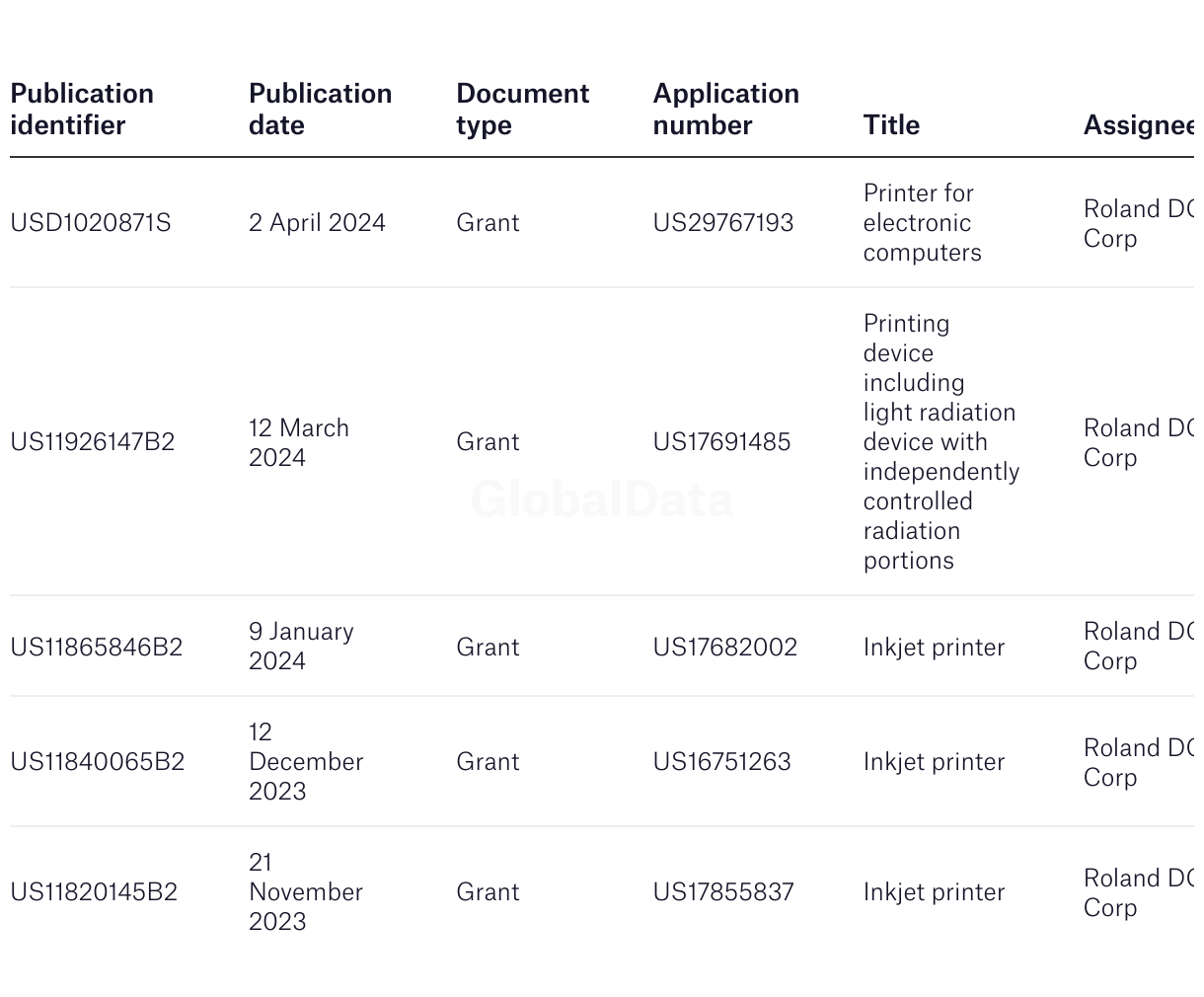Click application number US17691485
This screenshot has height=997, width=1204.
click(721, 442)
